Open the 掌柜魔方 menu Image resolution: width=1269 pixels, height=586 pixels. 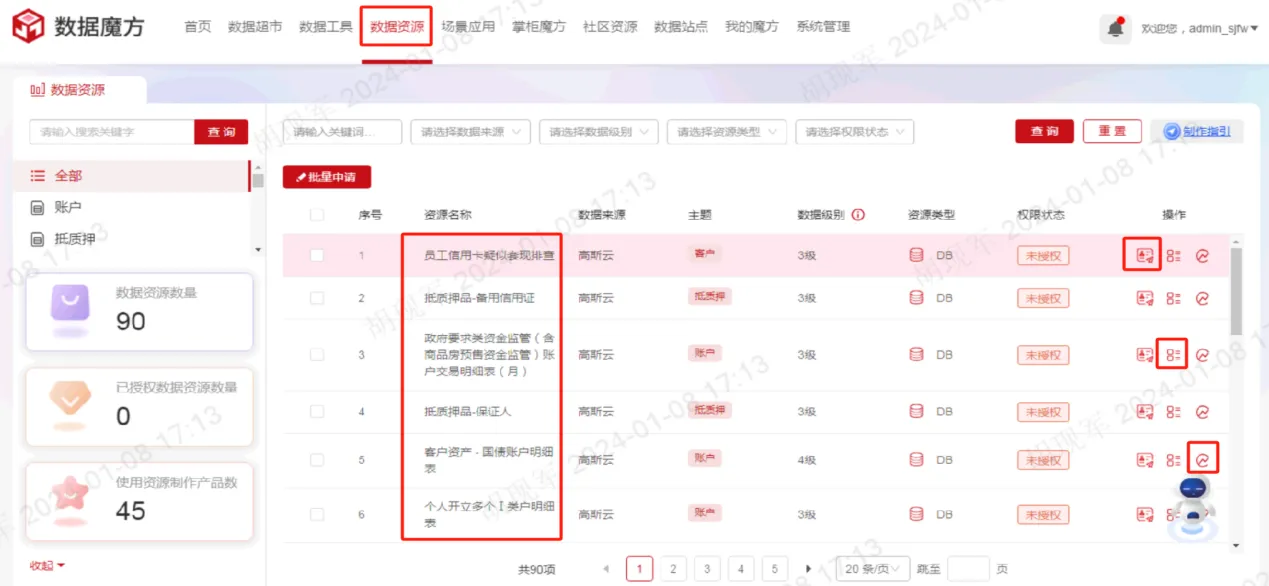[539, 27]
